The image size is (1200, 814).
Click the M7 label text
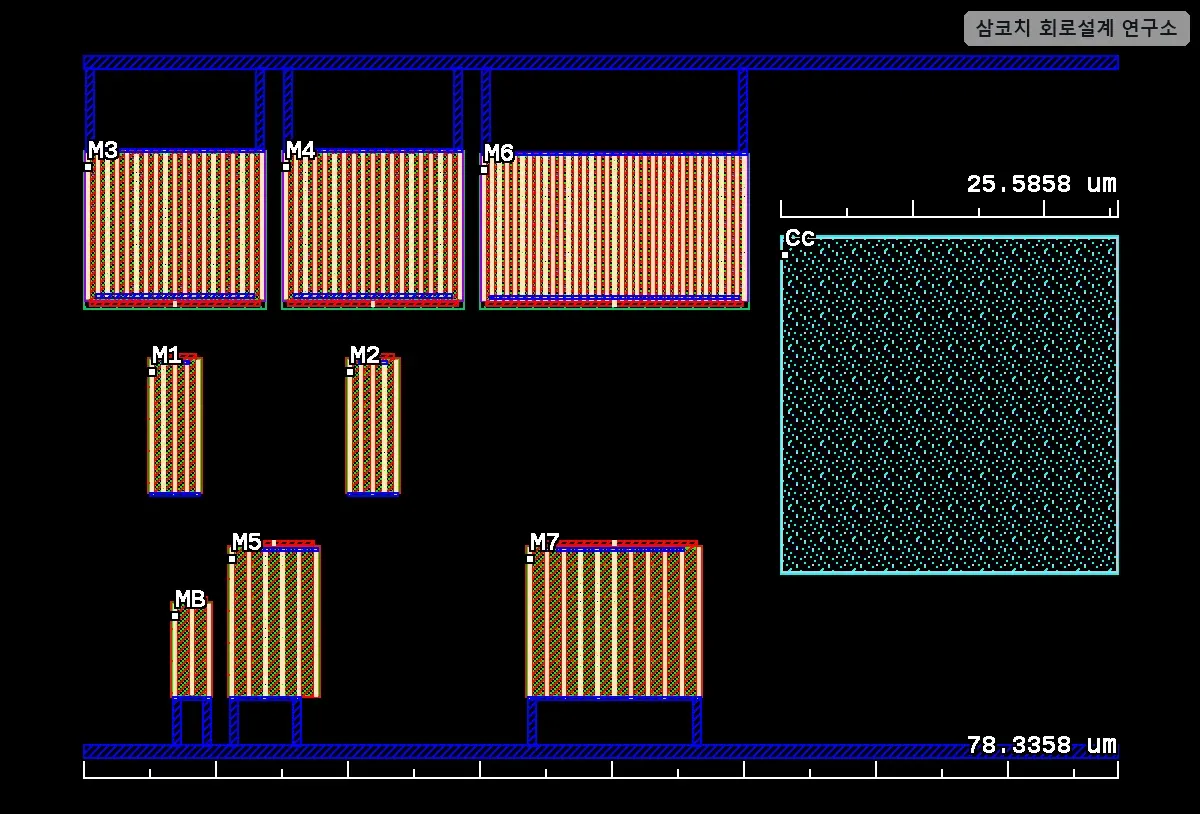click(x=545, y=543)
